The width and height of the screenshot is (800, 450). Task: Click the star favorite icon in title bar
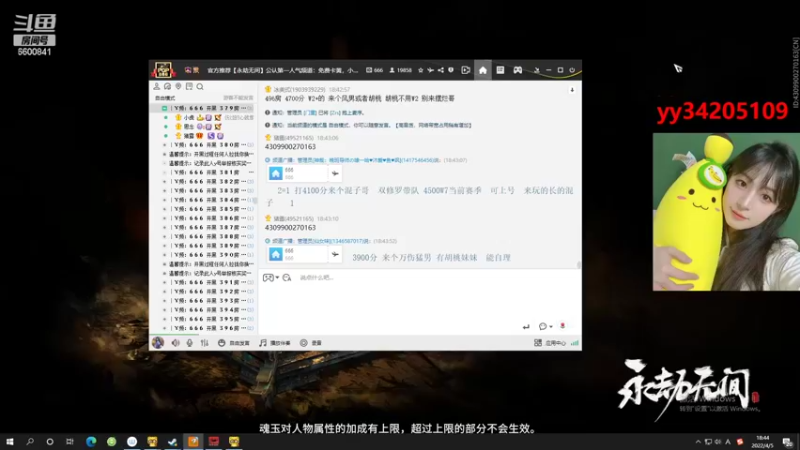pos(420,70)
